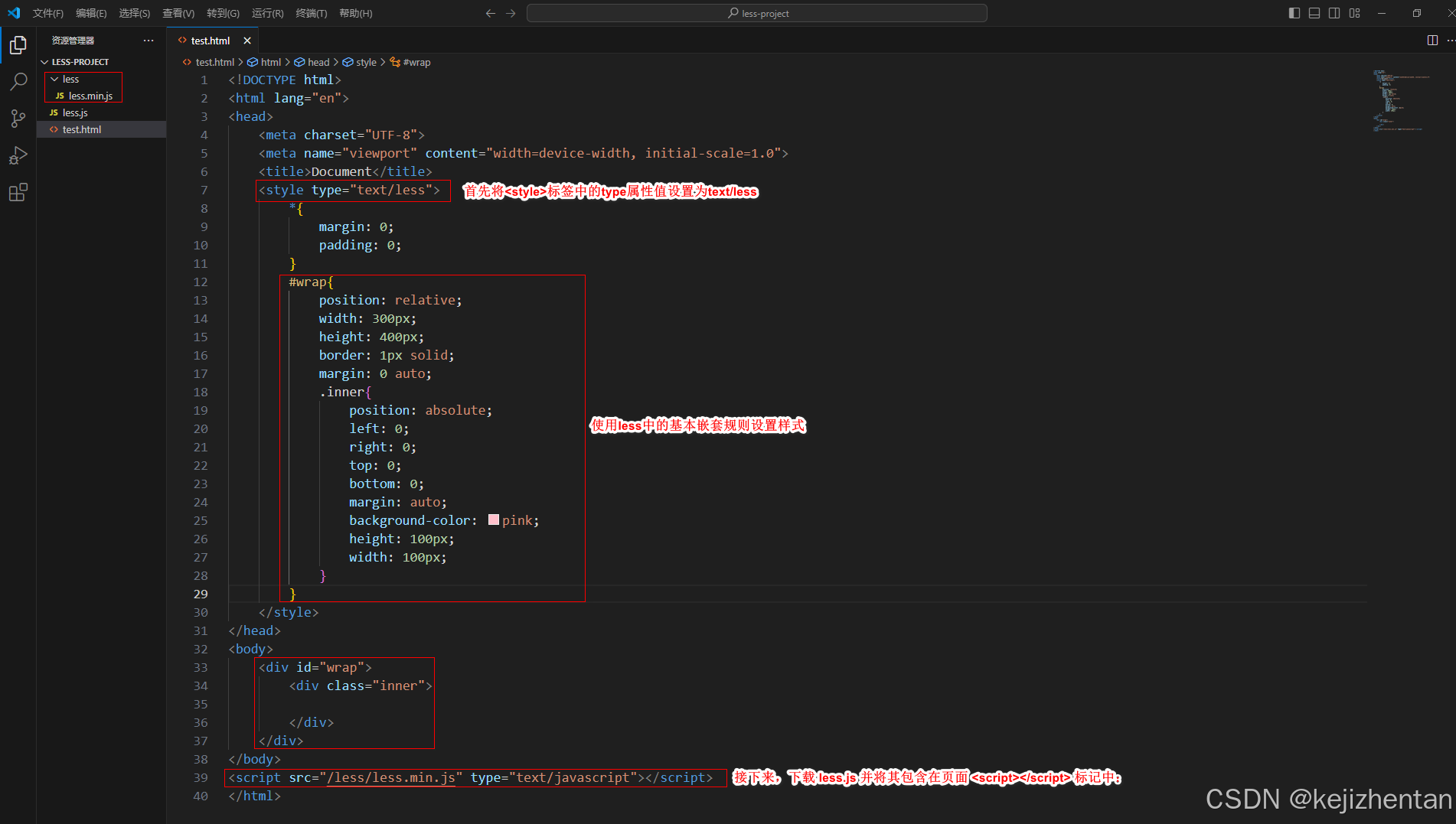Click line number 29 in the gutter

pyautogui.click(x=201, y=594)
